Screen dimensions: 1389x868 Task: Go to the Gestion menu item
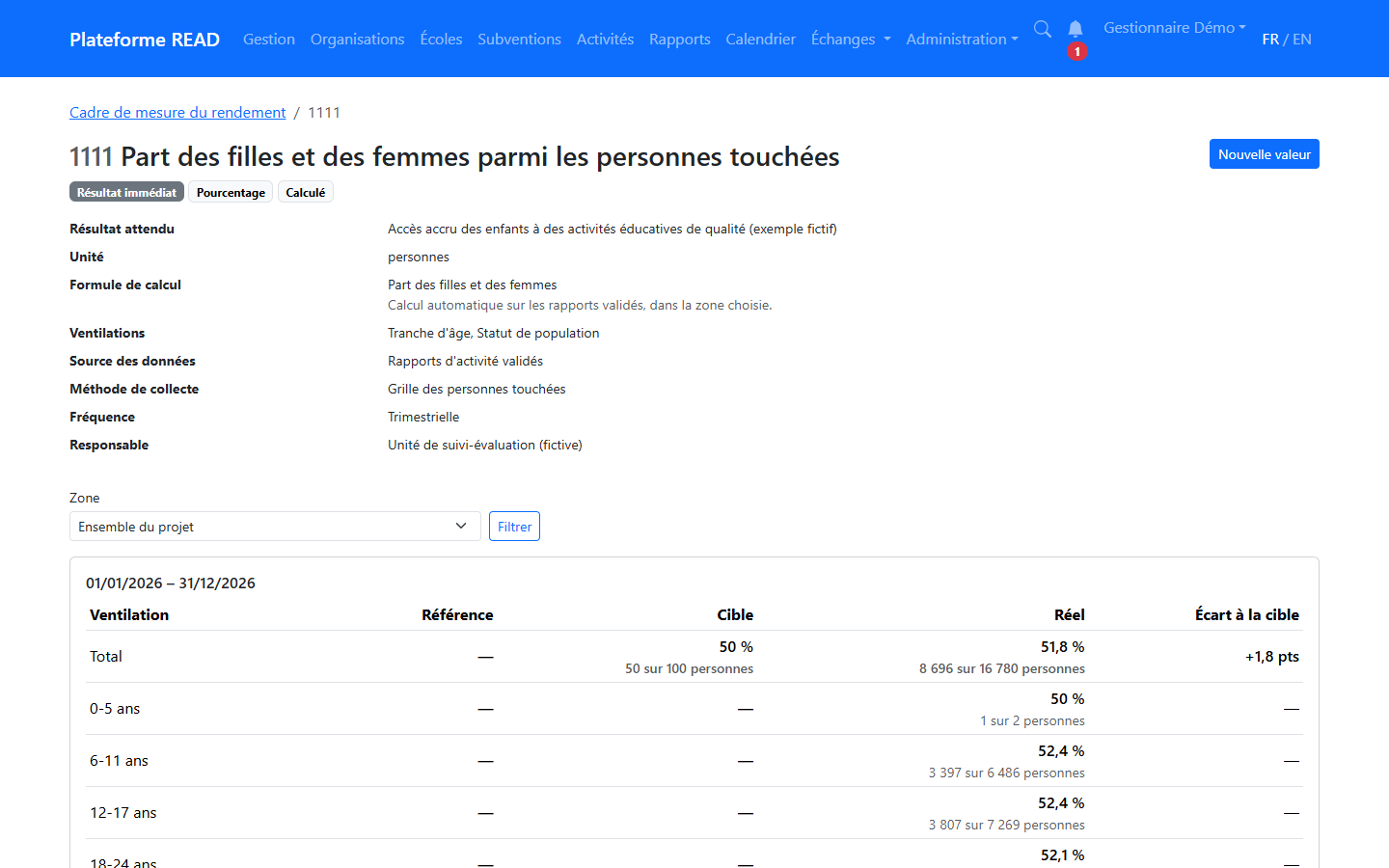click(x=269, y=40)
